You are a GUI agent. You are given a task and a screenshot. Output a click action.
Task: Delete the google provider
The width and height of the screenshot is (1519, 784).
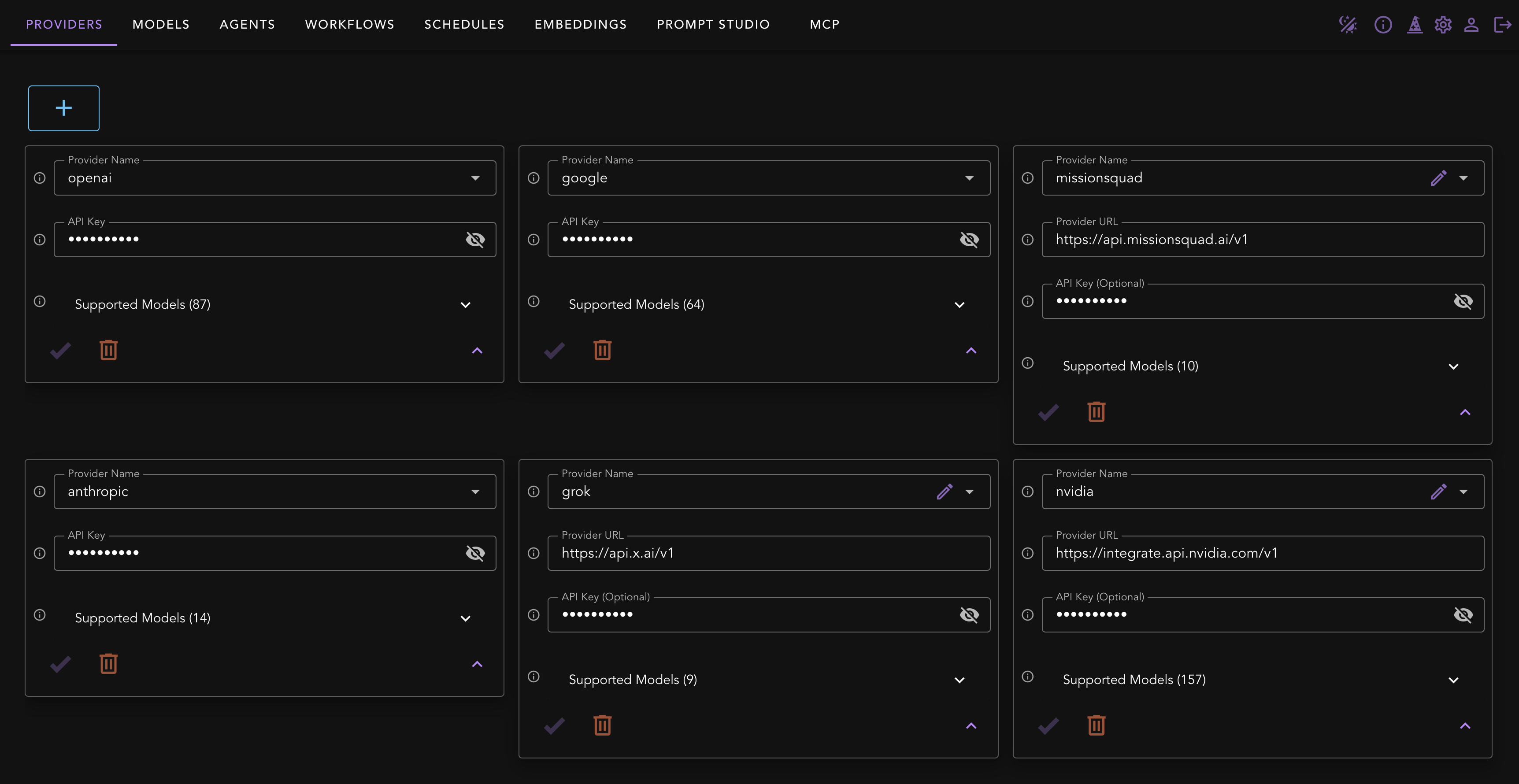[602, 350]
